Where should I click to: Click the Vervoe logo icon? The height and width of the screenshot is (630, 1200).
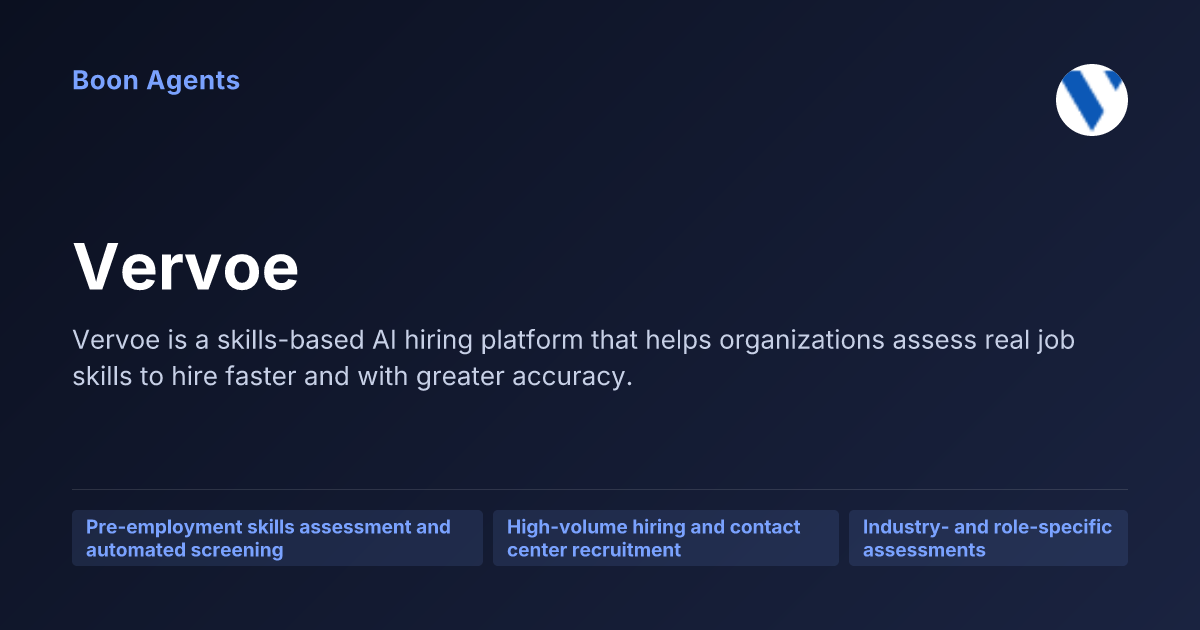click(x=1092, y=100)
